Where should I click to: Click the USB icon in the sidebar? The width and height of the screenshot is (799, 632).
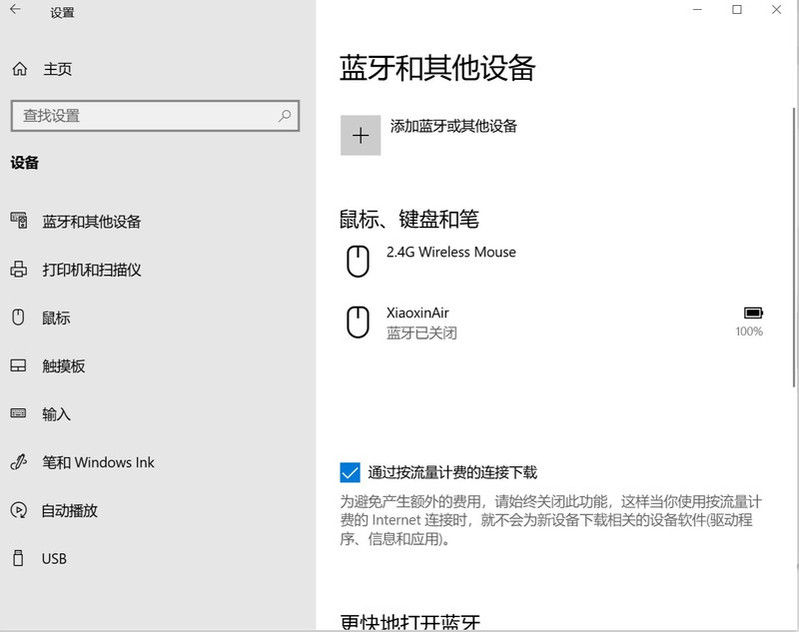(18, 558)
